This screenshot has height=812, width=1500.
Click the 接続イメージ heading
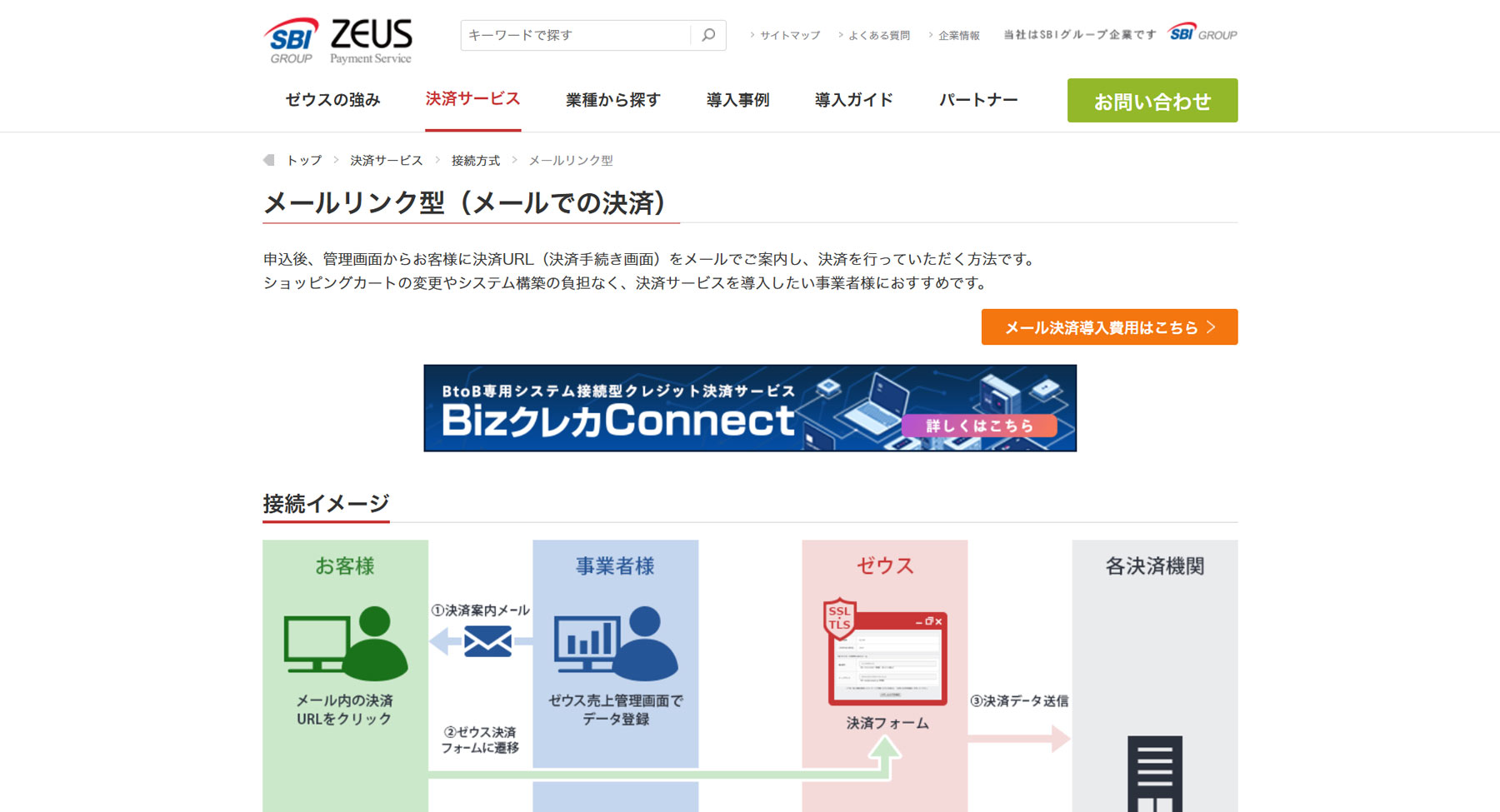[326, 504]
